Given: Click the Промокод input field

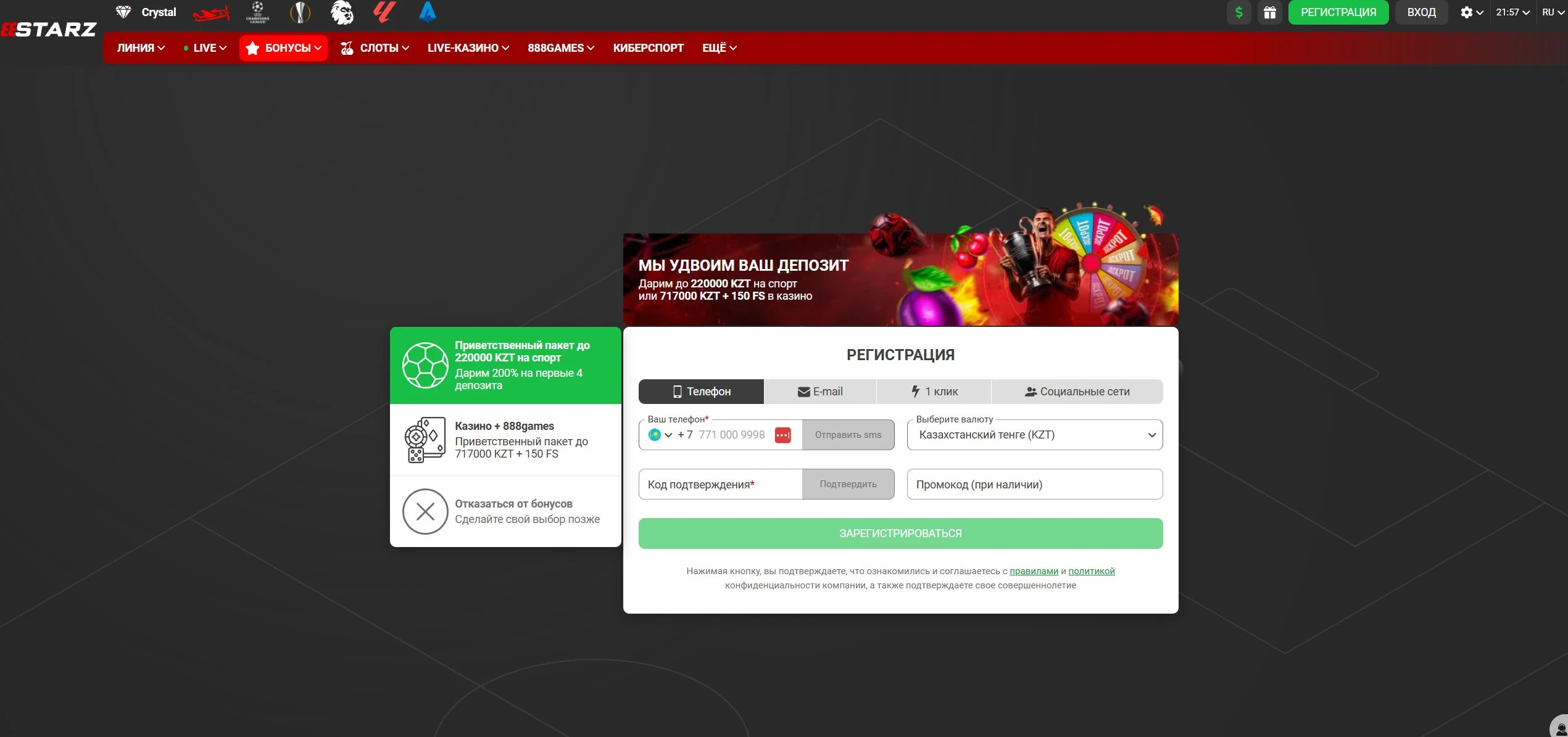Looking at the screenshot, I should (x=1034, y=484).
